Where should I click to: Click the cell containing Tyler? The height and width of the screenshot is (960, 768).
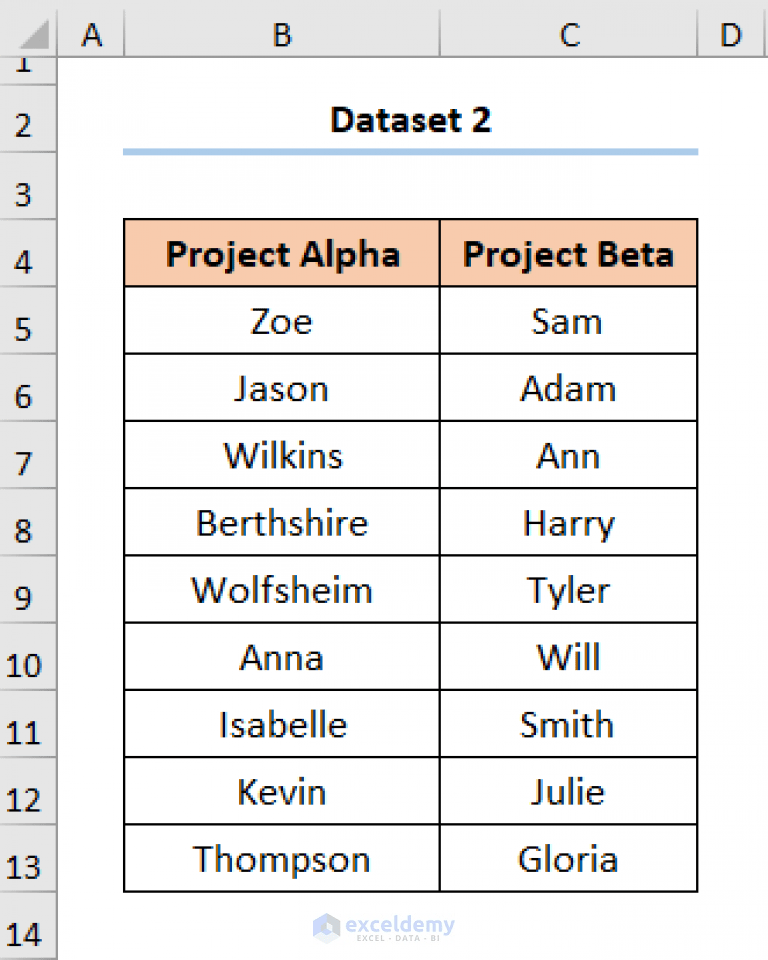coord(568,589)
